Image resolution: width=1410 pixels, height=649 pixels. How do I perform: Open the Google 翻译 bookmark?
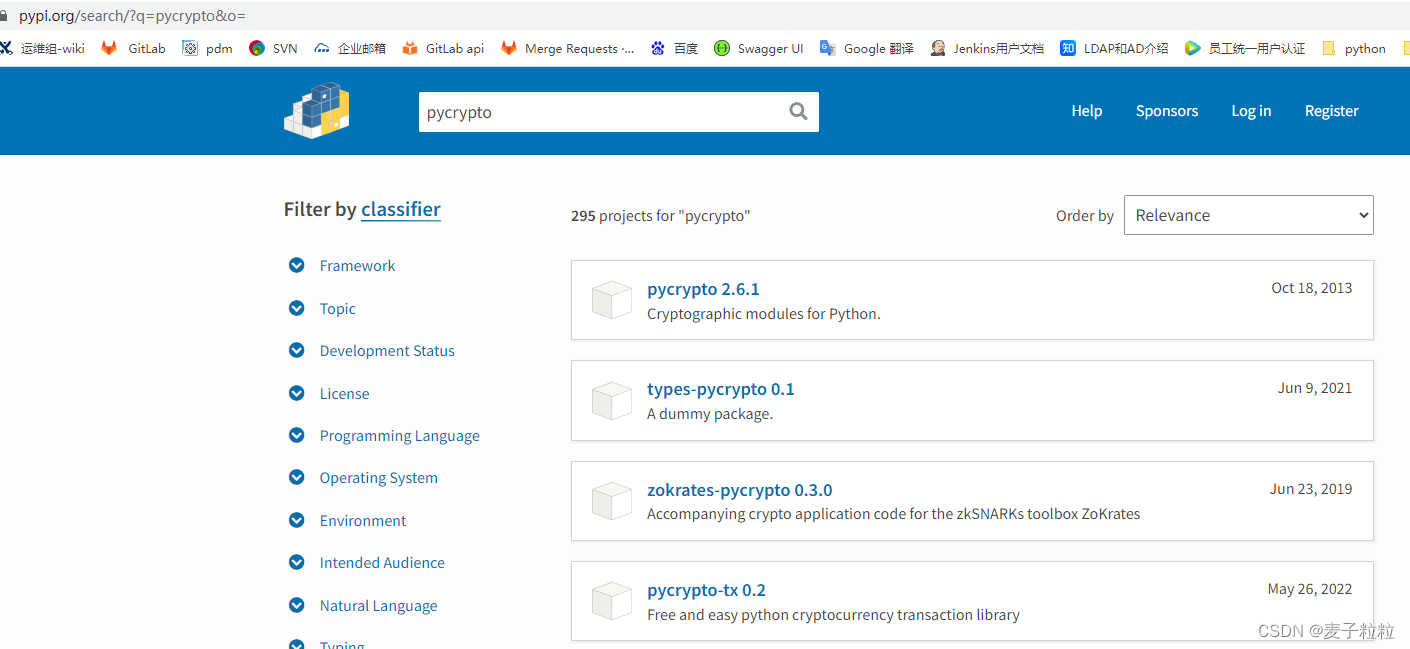(x=875, y=47)
